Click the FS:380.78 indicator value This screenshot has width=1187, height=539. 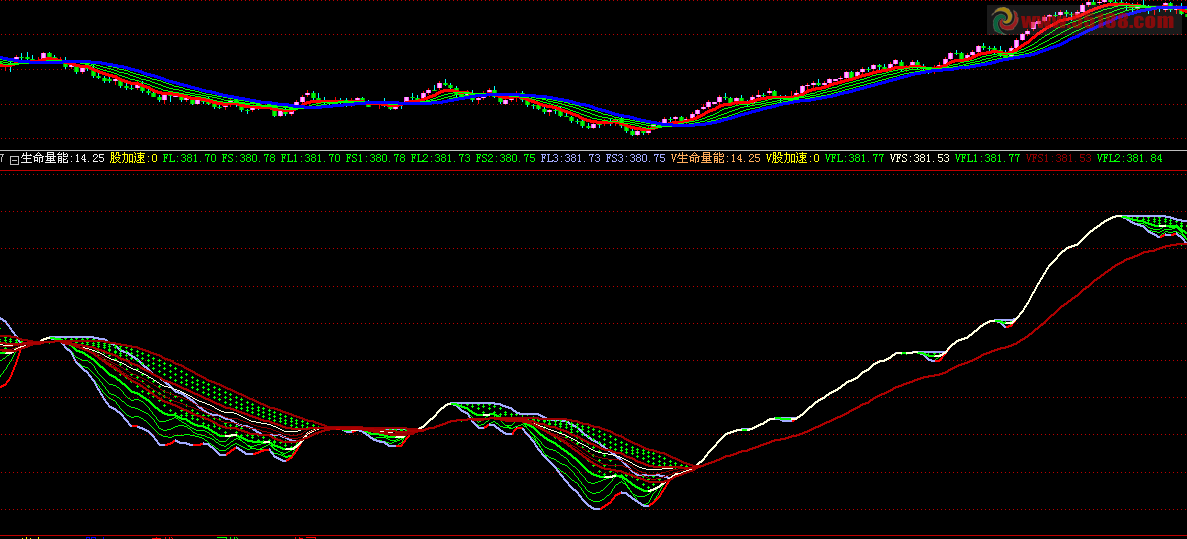[x=248, y=158]
